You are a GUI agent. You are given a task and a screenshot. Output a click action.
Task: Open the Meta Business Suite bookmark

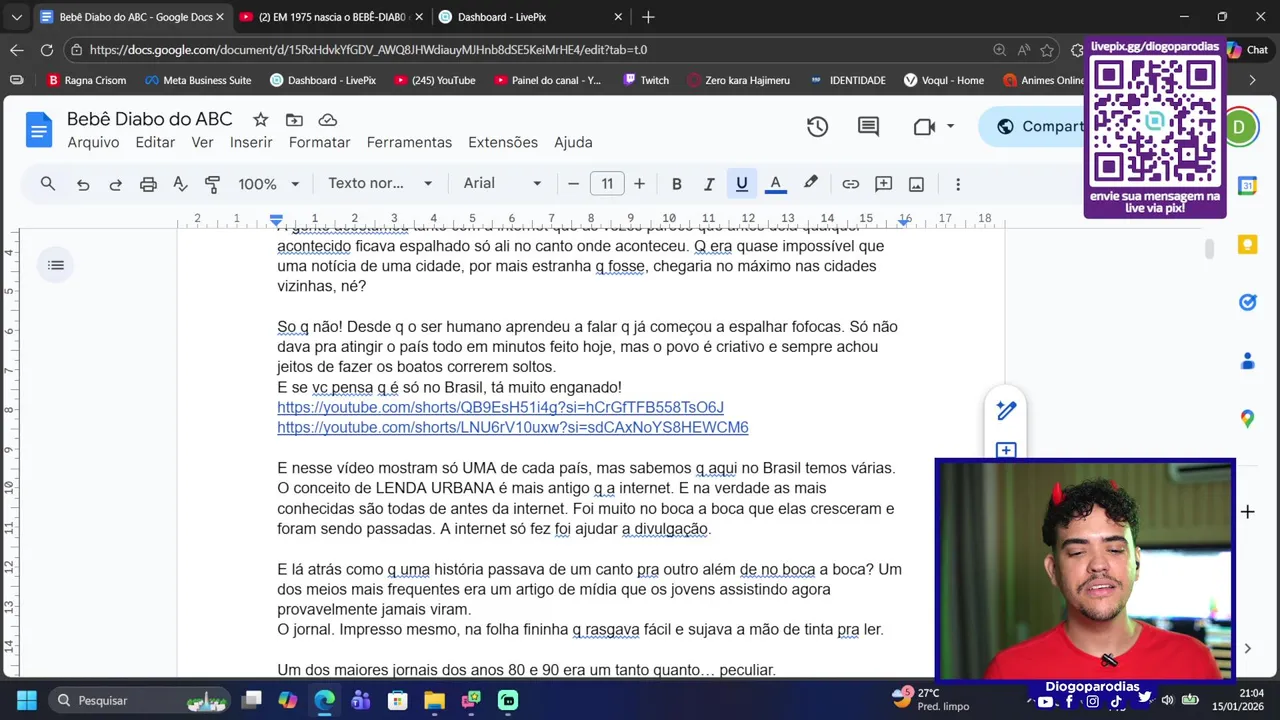click(x=198, y=80)
